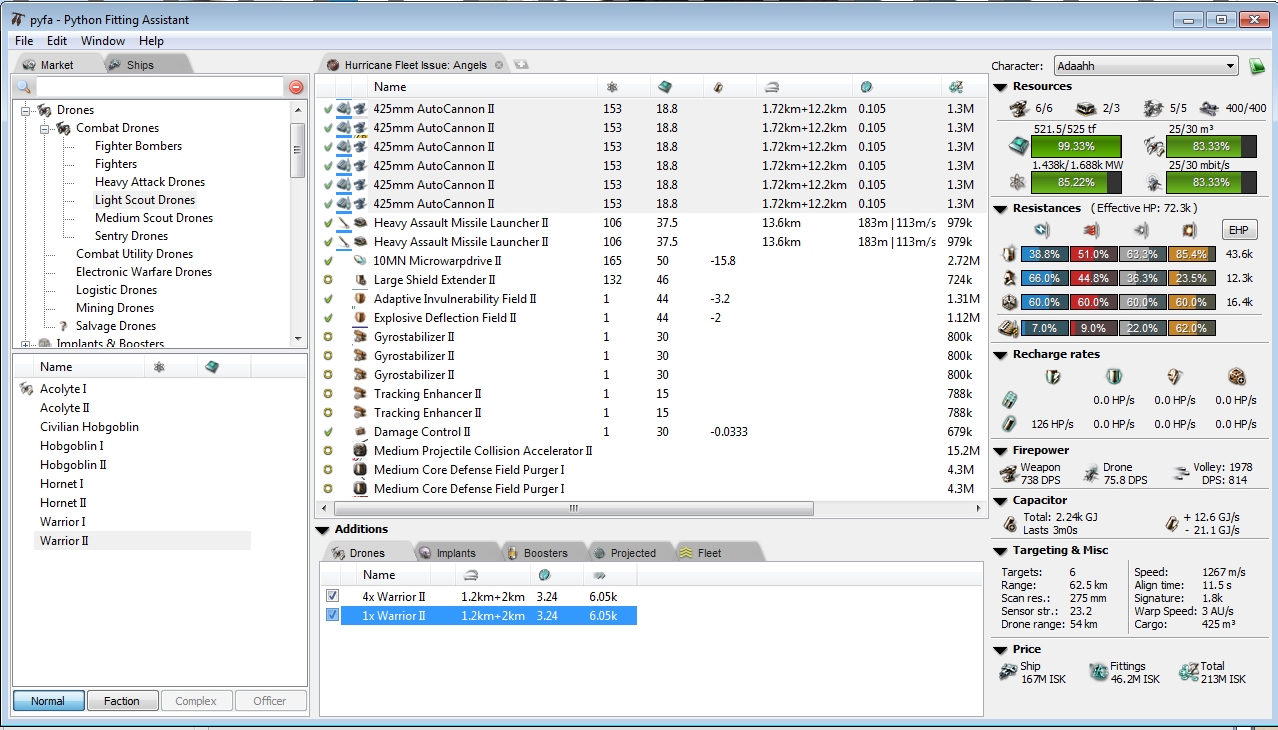This screenshot has height=730, width=1278.
Task: Click the tracking column header icon
Action: point(866,87)
